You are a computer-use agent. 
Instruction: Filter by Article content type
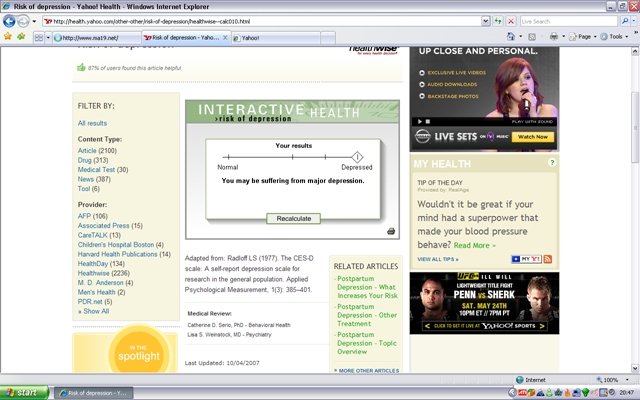87,151
